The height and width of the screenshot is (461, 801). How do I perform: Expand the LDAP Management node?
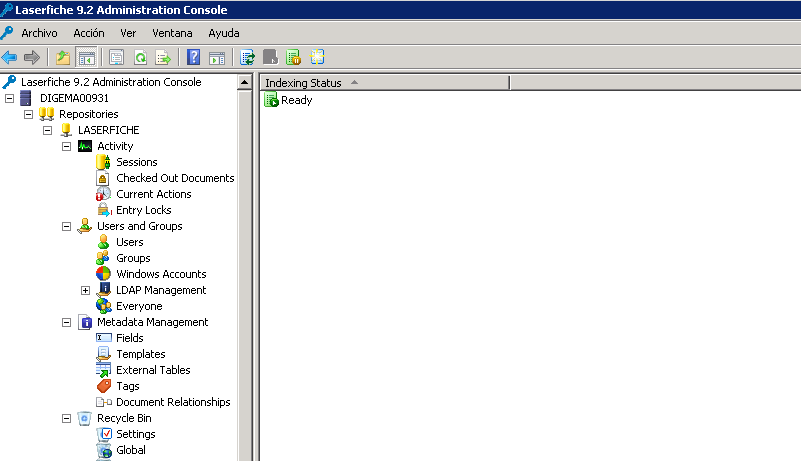click(x=85, y=290)
